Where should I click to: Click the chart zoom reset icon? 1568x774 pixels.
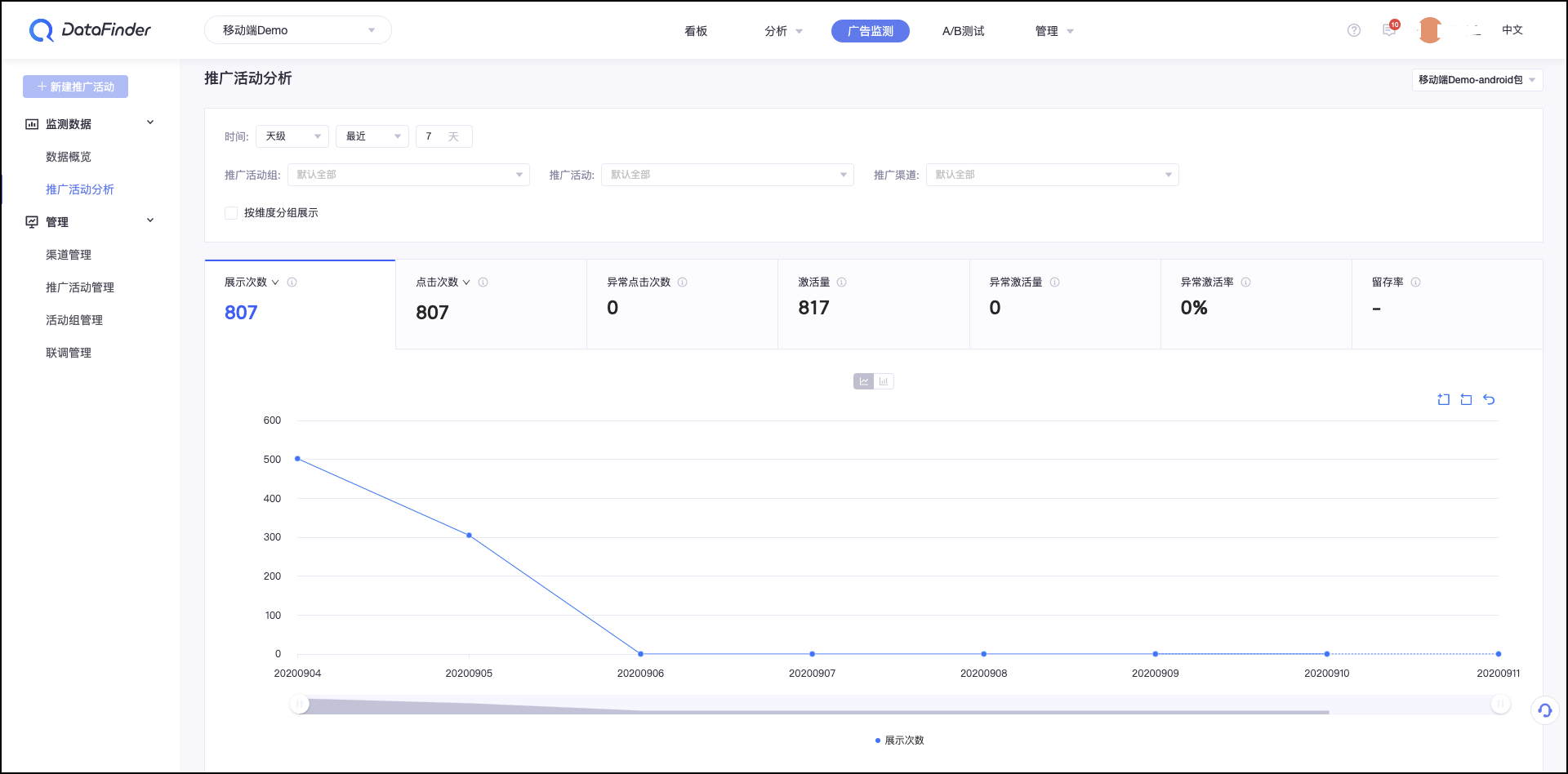1466,399
